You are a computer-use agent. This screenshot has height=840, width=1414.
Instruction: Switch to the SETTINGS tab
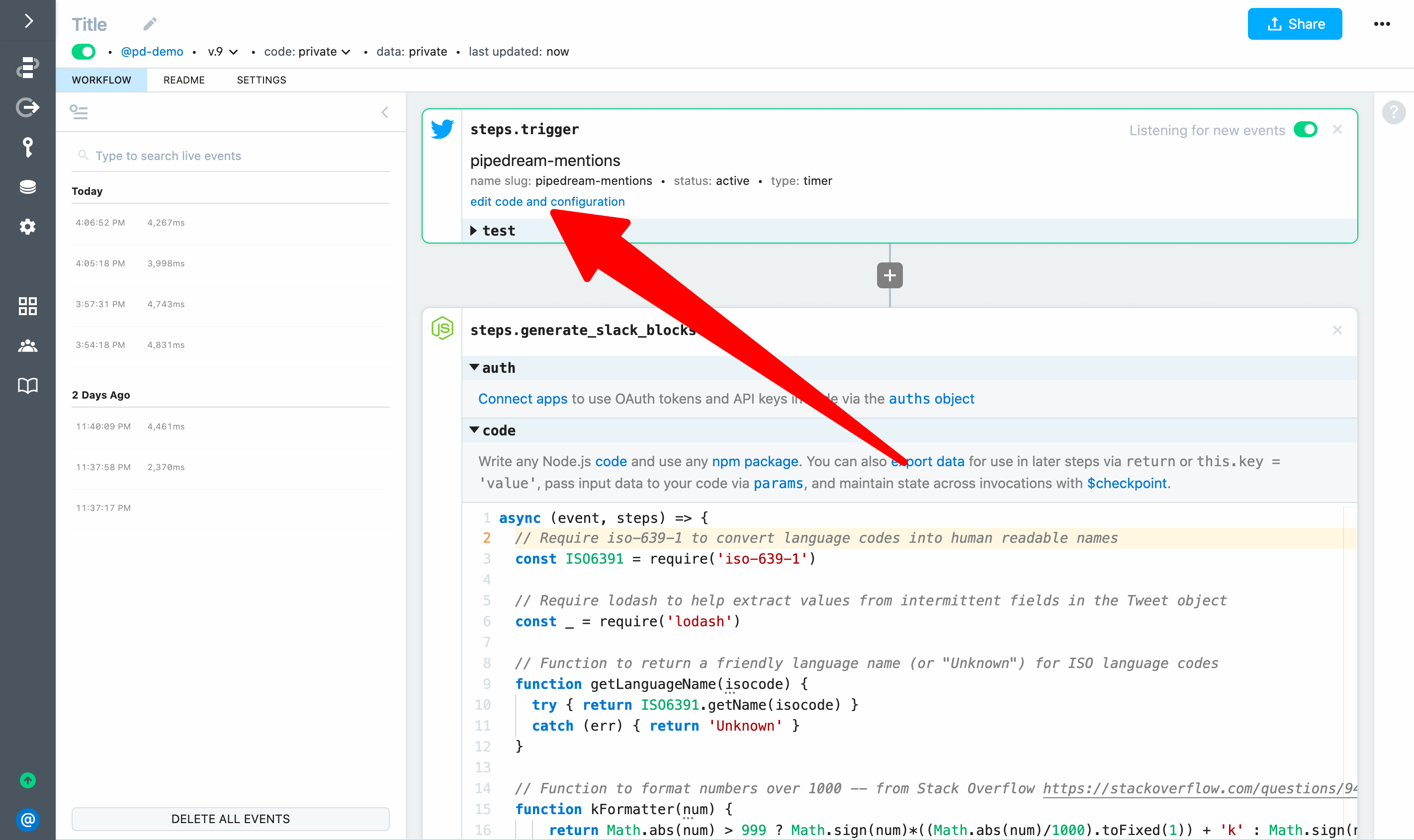[261, 80]
